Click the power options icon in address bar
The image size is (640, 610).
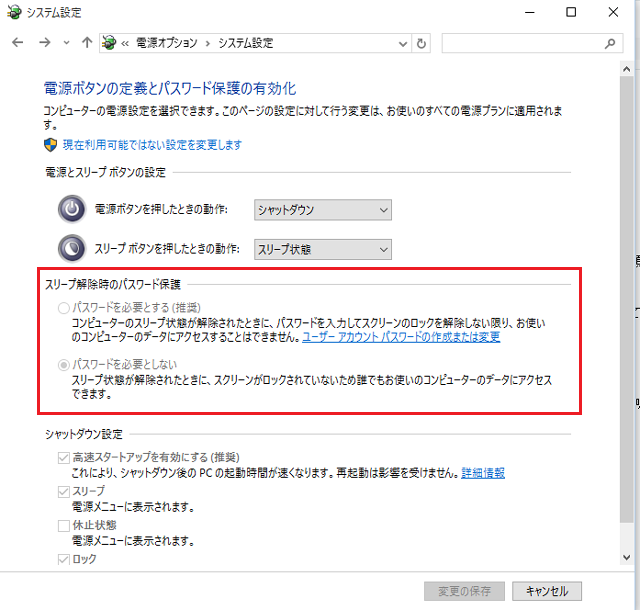109,42
